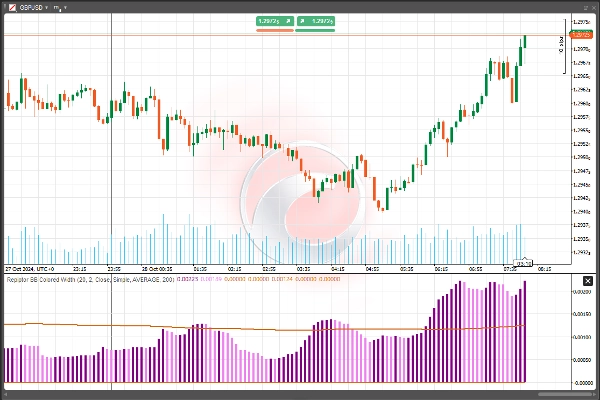Open the m1 timeframe dropdown
This screenshot has height=400, width=600.
click(x=65, y=6)
